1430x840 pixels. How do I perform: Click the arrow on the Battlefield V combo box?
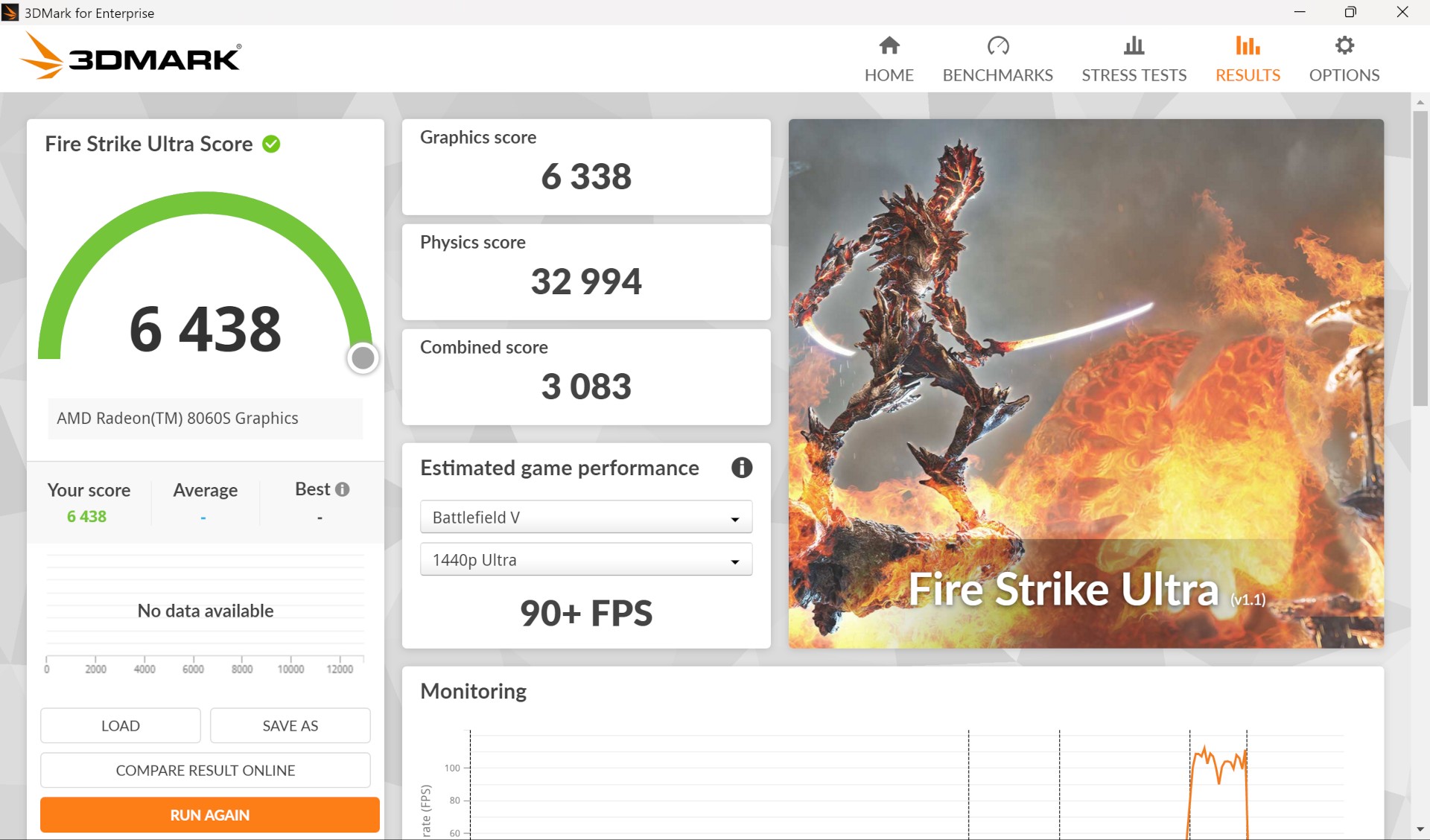(734, 518)
